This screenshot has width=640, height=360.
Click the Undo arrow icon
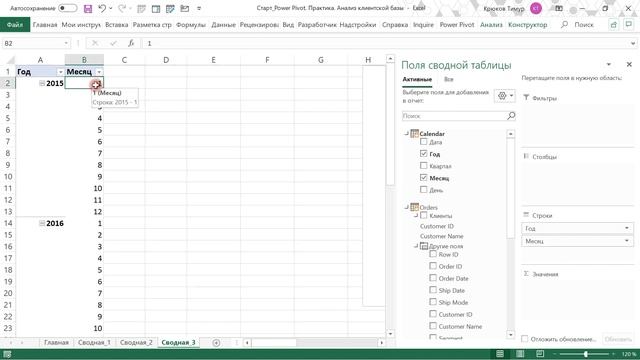(102, 8)
